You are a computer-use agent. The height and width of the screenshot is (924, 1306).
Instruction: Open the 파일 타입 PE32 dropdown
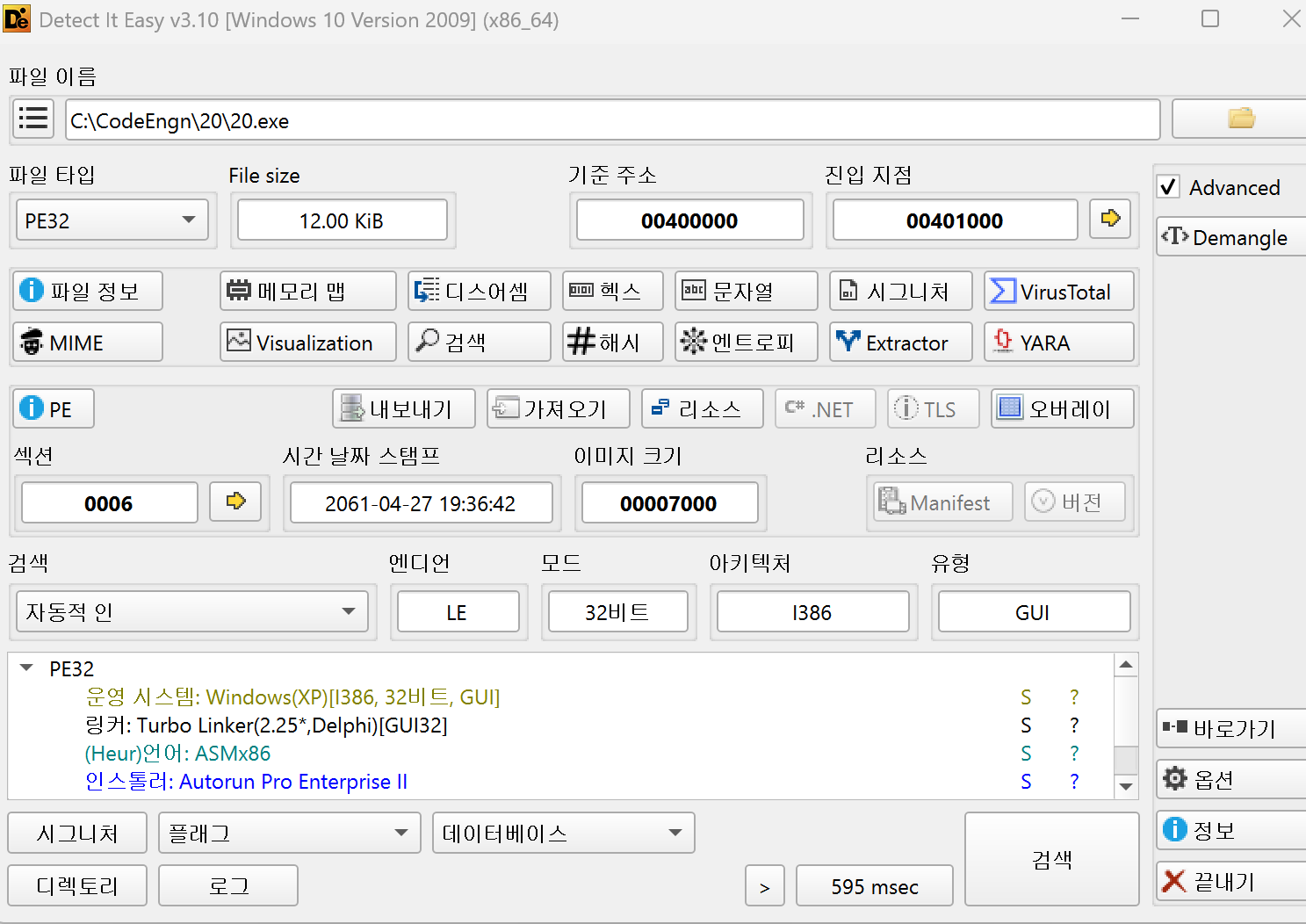[112, 220]
